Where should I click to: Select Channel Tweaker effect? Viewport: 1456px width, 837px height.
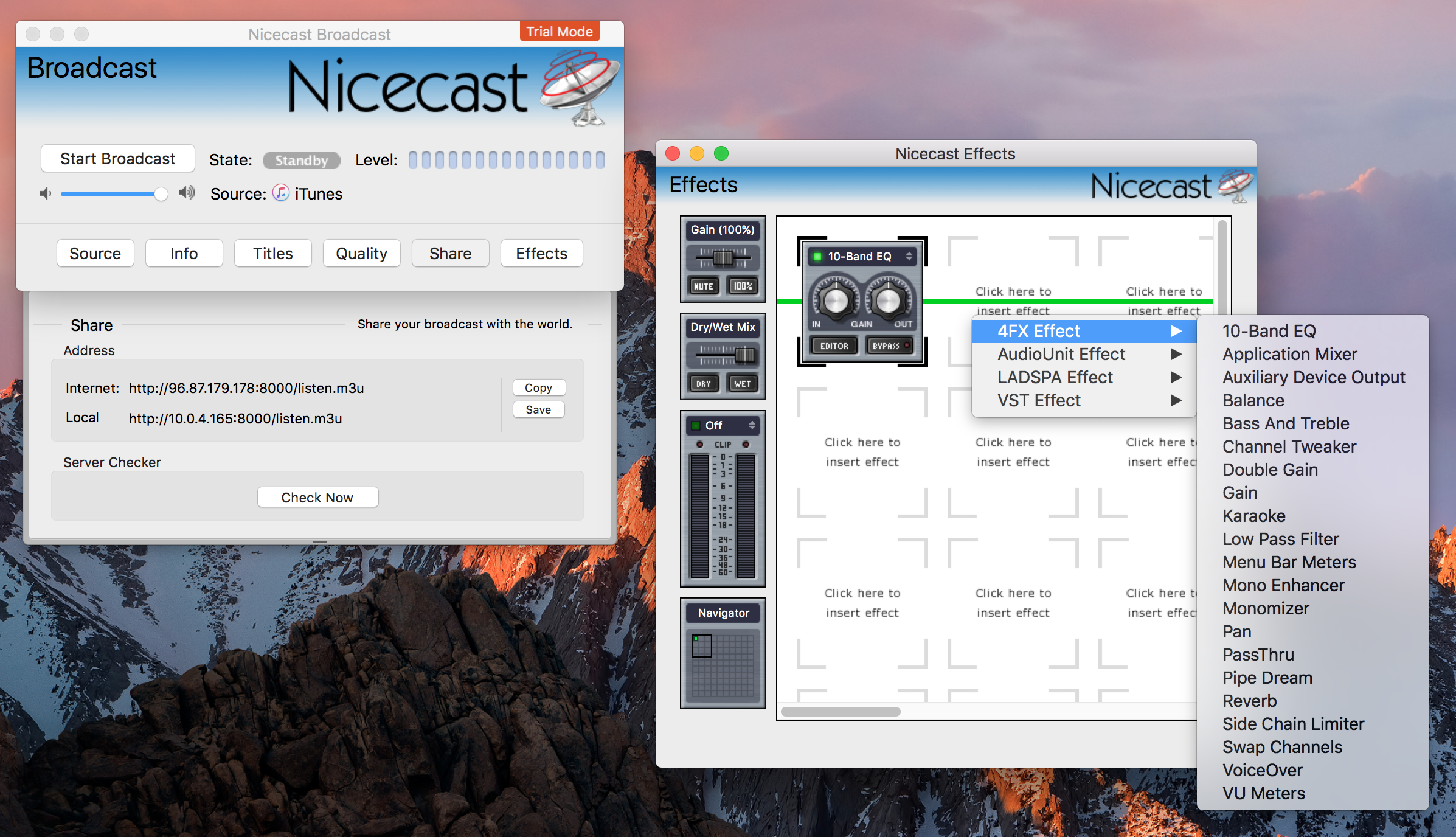[x=1312, y=446]
